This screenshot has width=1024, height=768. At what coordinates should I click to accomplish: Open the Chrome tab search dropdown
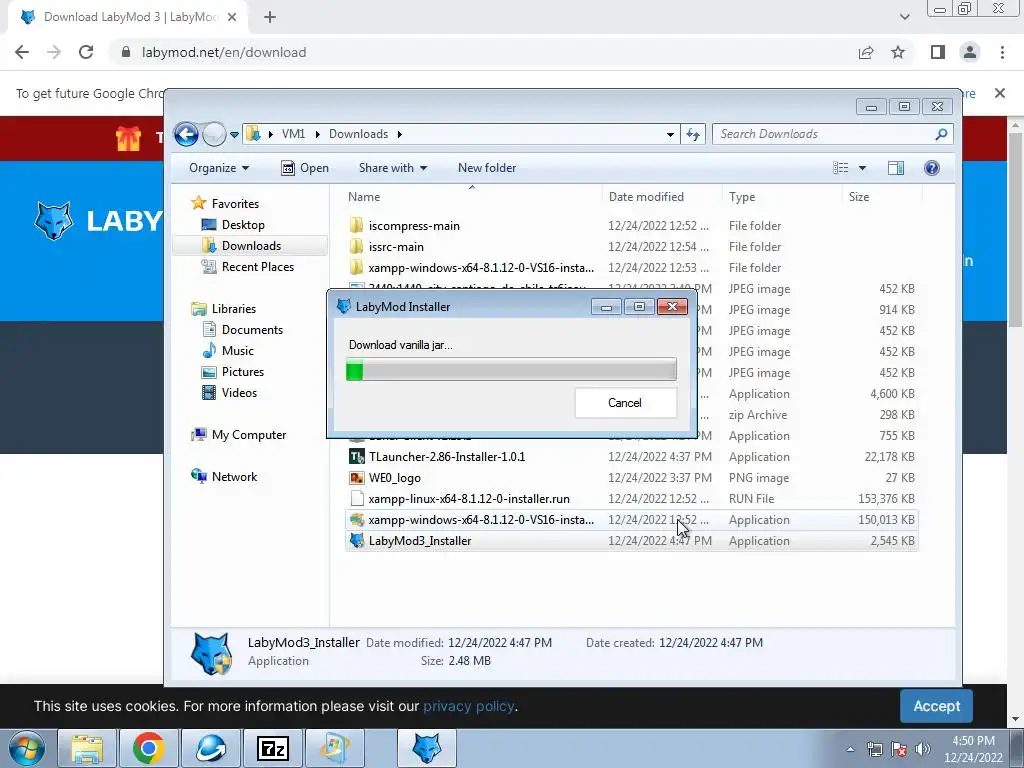904,17
